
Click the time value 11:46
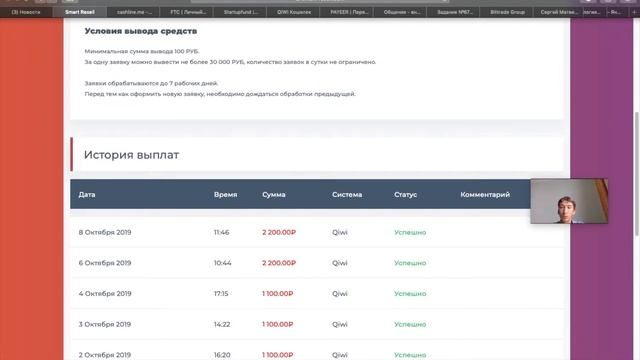(222, 232)
